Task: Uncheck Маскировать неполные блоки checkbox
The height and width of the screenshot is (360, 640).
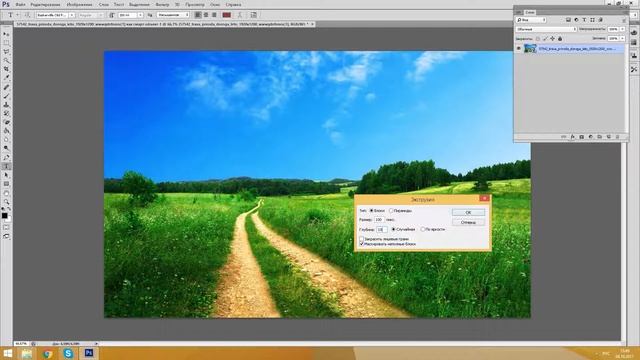Action: [361, 244]
